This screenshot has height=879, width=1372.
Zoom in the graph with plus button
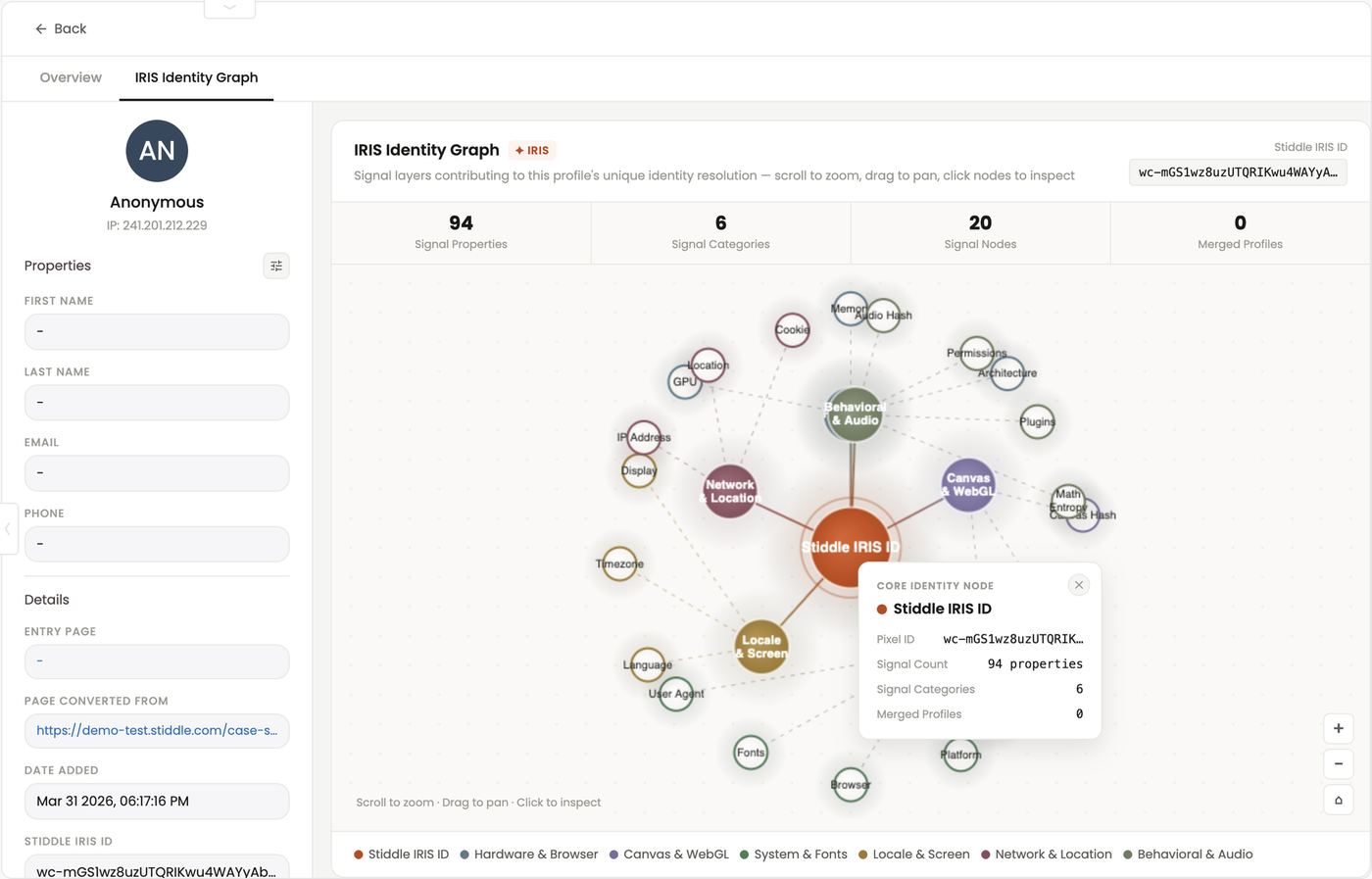coord(1339,728)
